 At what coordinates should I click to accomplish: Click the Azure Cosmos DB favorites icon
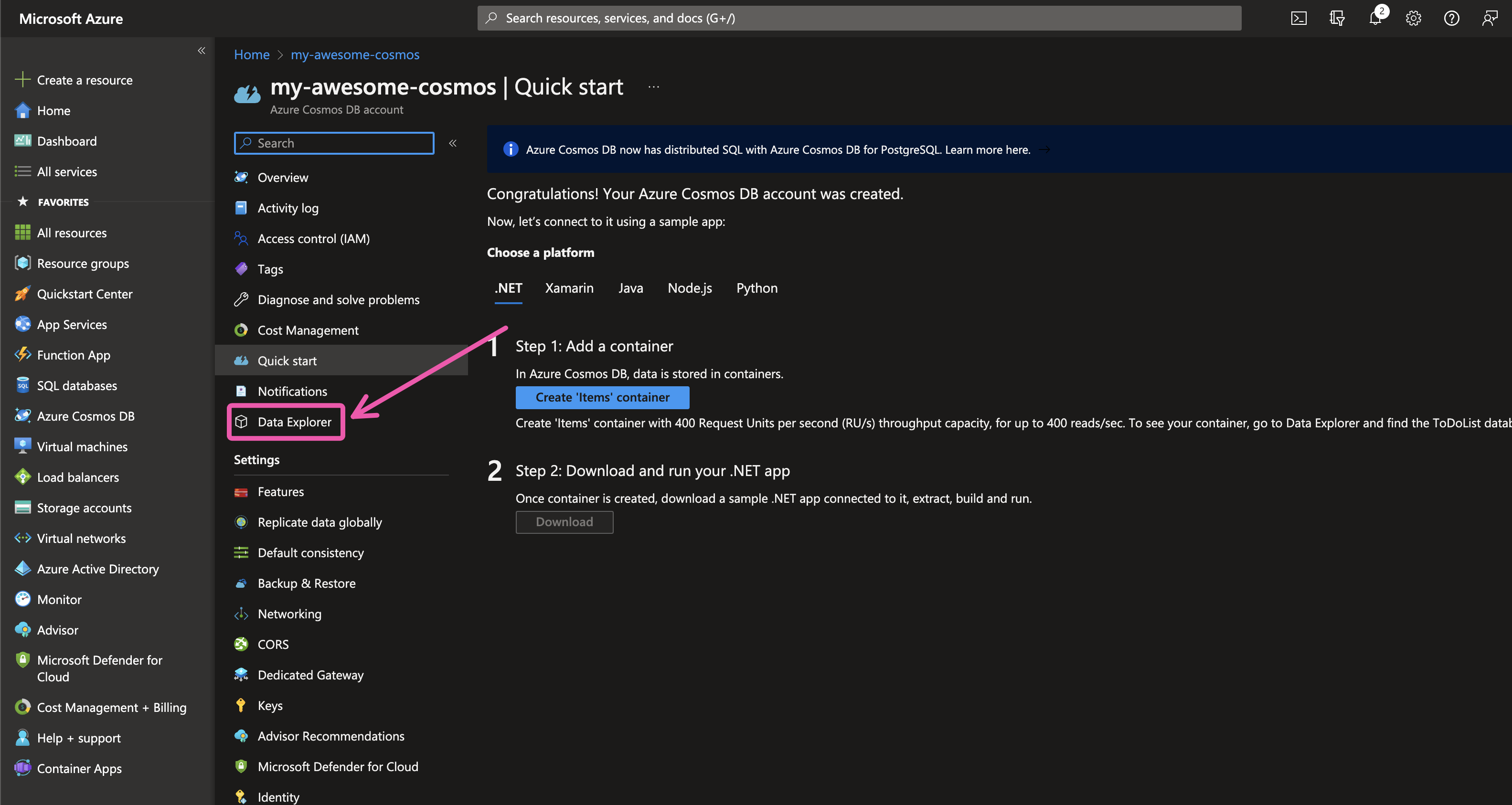(x=23, y=416)
